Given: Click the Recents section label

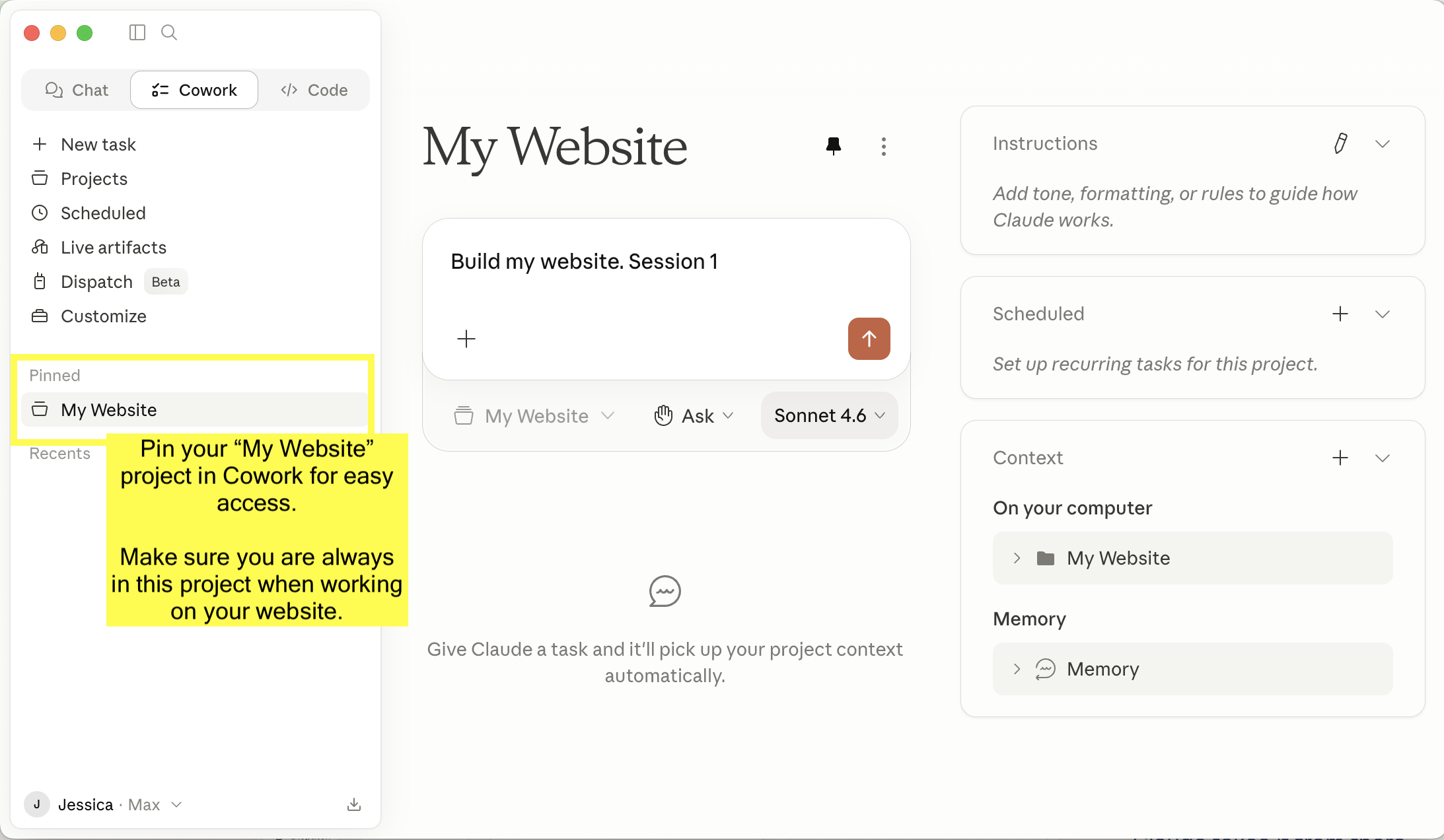Looking at the screenshot, I should tap(59, 454).
